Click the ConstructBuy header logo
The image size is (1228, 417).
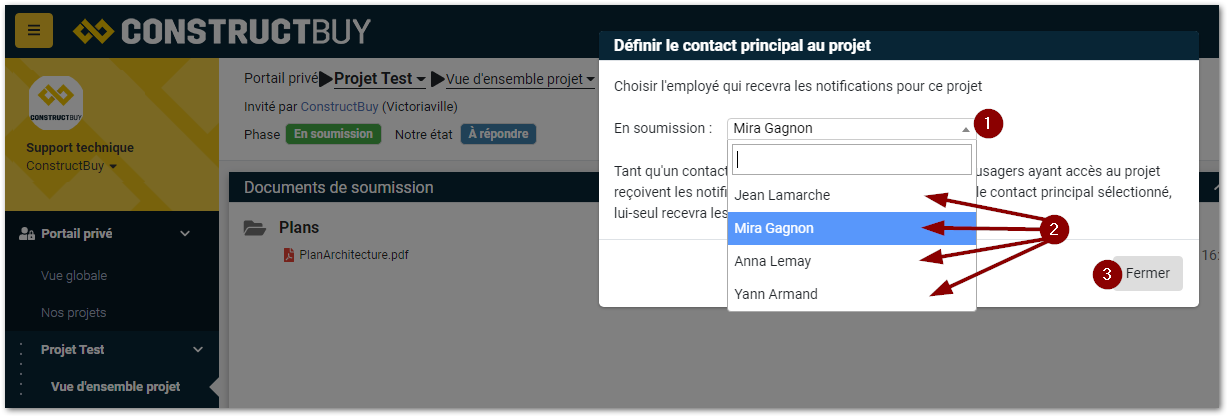221,32
